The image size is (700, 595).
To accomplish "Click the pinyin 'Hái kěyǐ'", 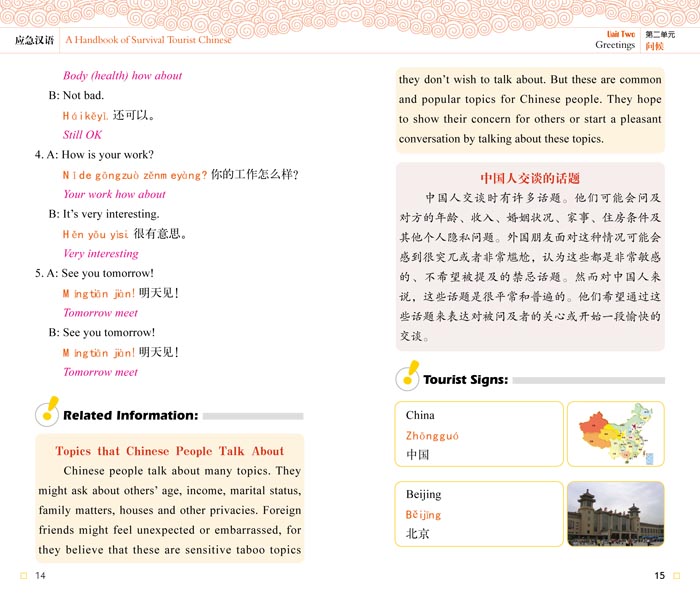I will tap(85, 116).
